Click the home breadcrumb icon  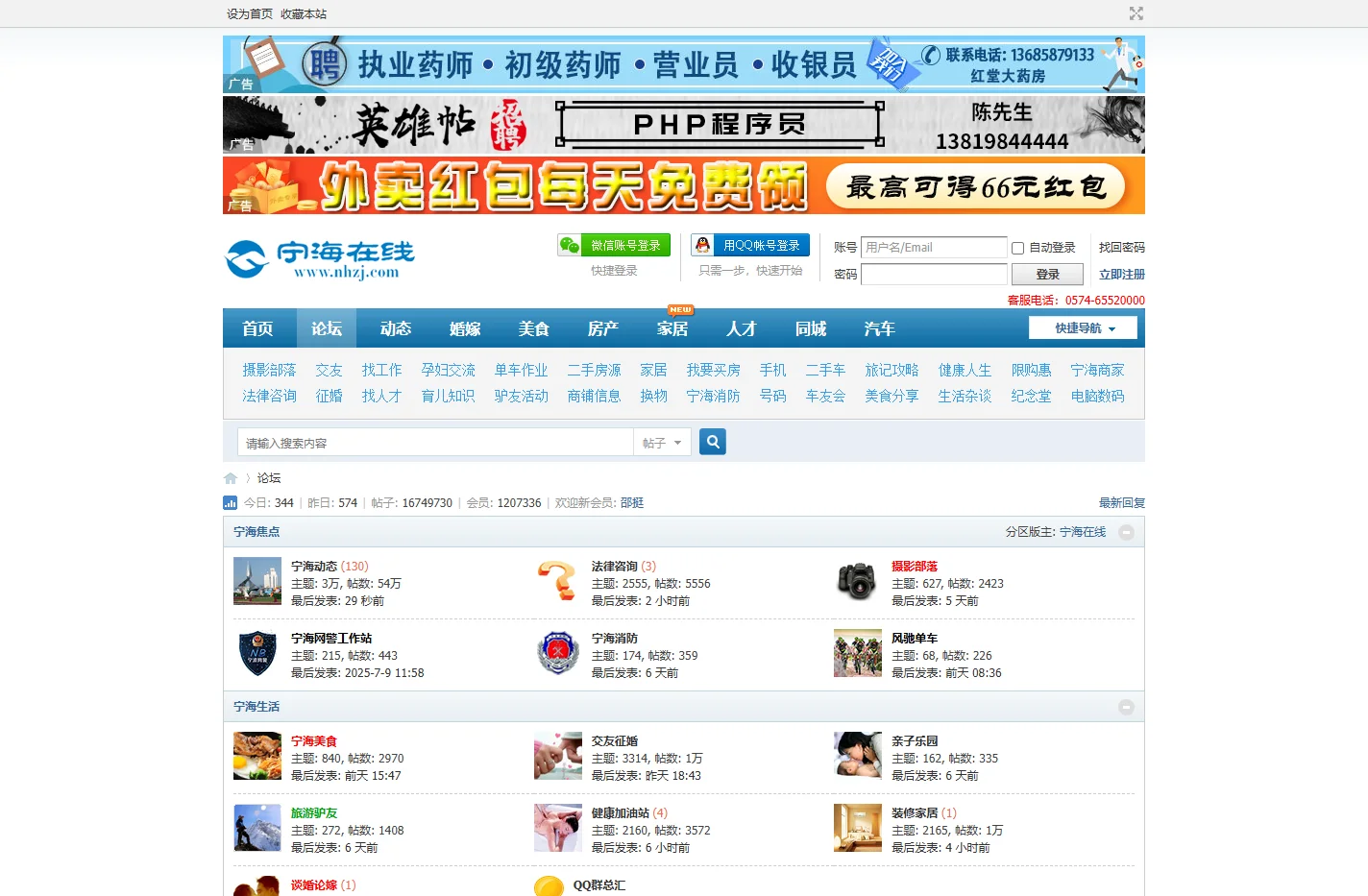pyautogui.click(x=231, y=478)
